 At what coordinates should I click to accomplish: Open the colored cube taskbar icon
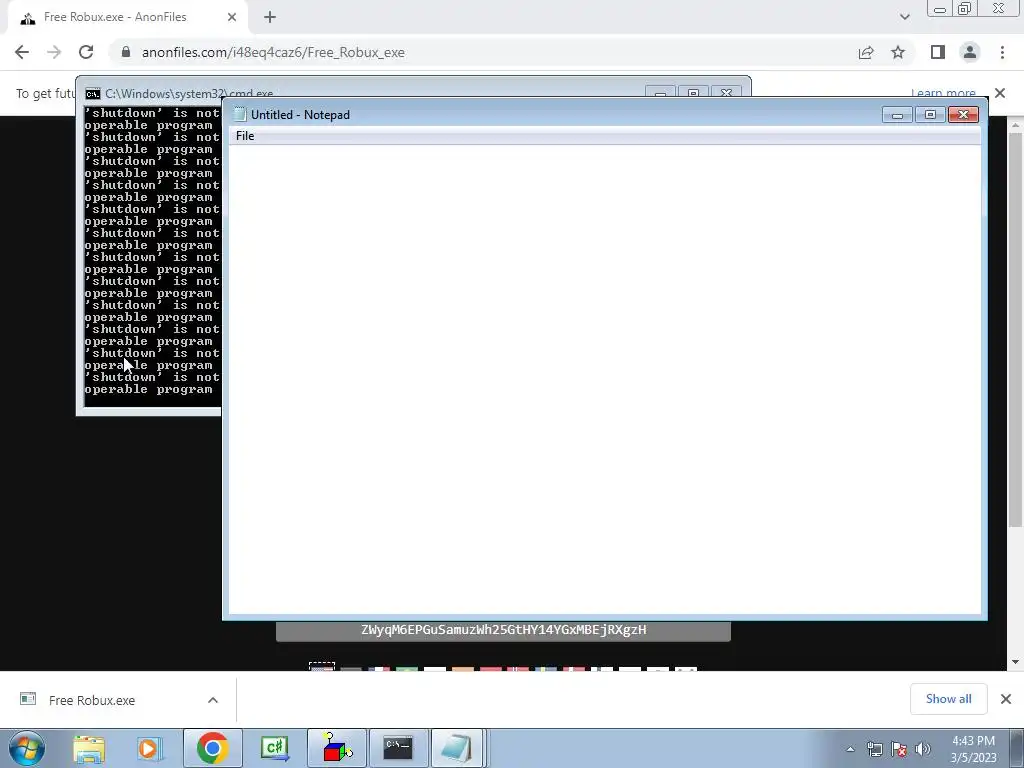pos(336,748)
